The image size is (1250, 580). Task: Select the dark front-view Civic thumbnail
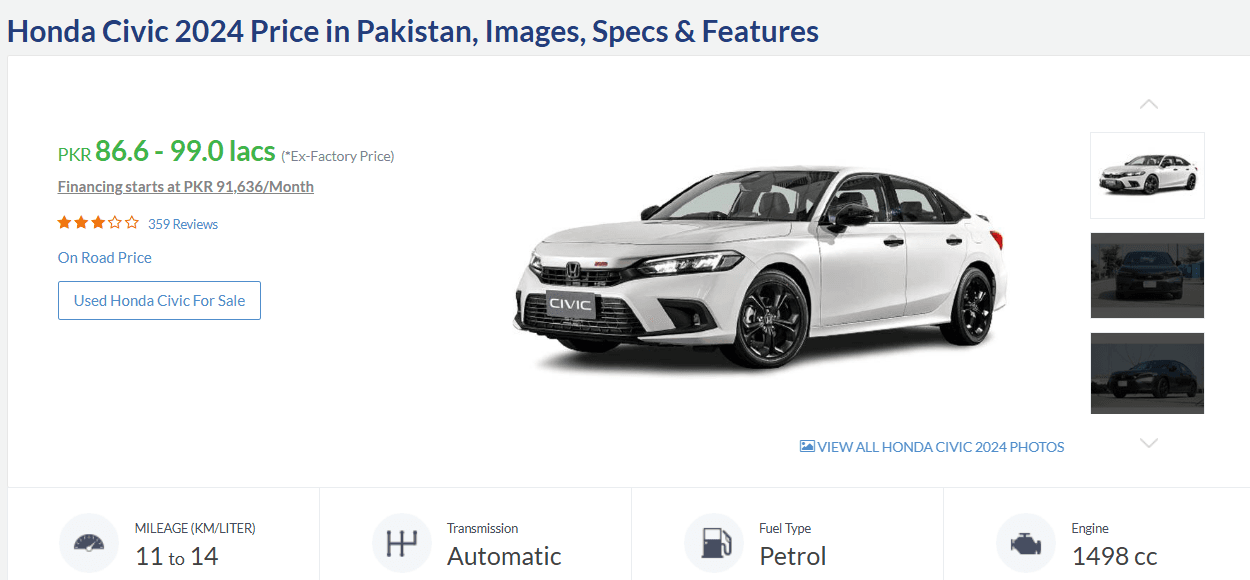[x=1147, y=275]
